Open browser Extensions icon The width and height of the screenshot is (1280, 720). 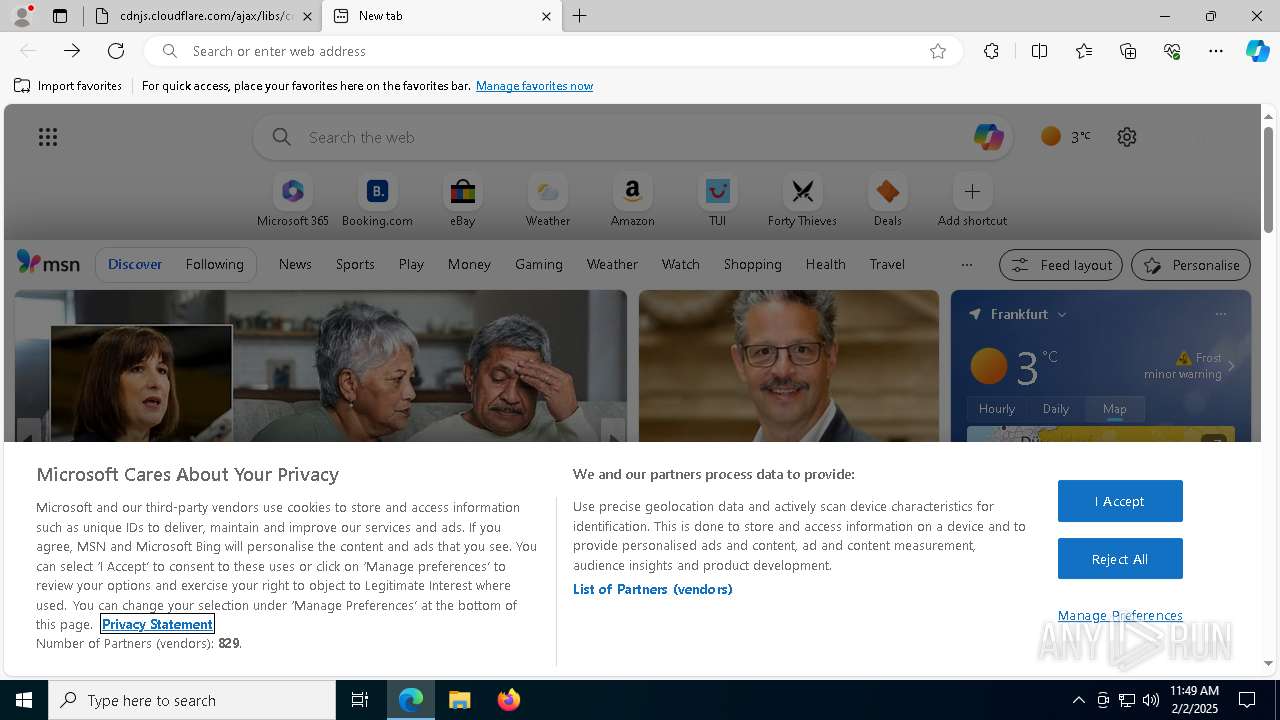991,51
